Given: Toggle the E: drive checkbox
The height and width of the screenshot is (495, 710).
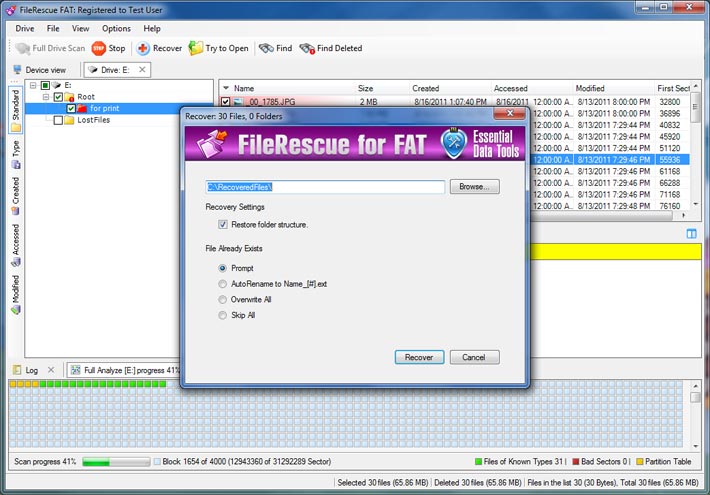Looking at the screenshot, I should [45, 85].
